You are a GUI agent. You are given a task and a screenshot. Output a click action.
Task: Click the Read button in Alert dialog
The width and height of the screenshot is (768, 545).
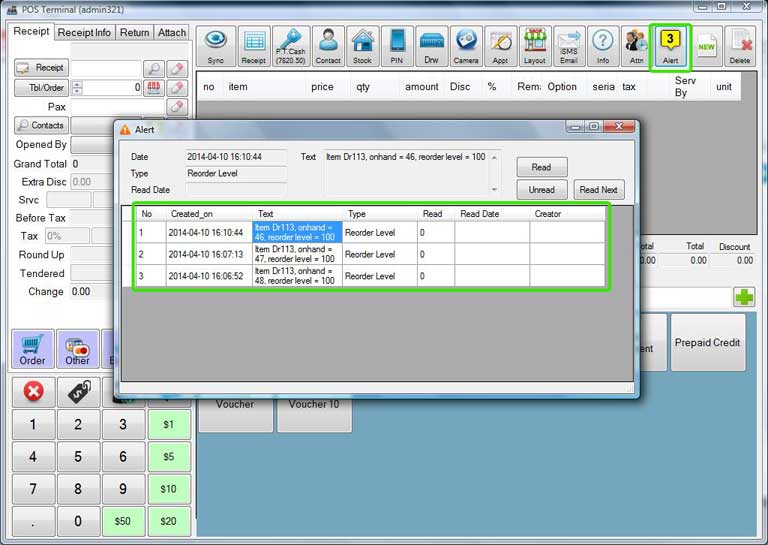[542, 167]
